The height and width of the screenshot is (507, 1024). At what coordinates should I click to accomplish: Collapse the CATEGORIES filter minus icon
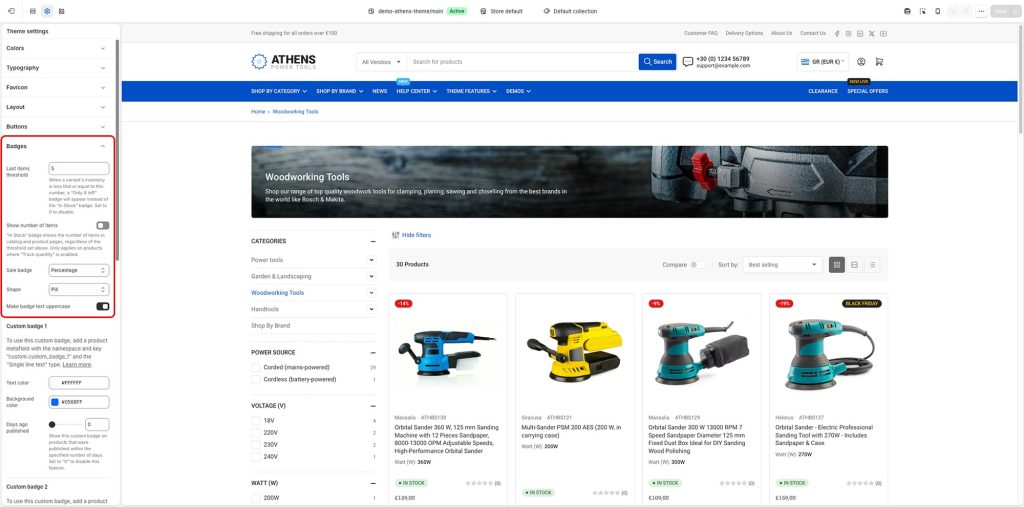tap(373, 241)
